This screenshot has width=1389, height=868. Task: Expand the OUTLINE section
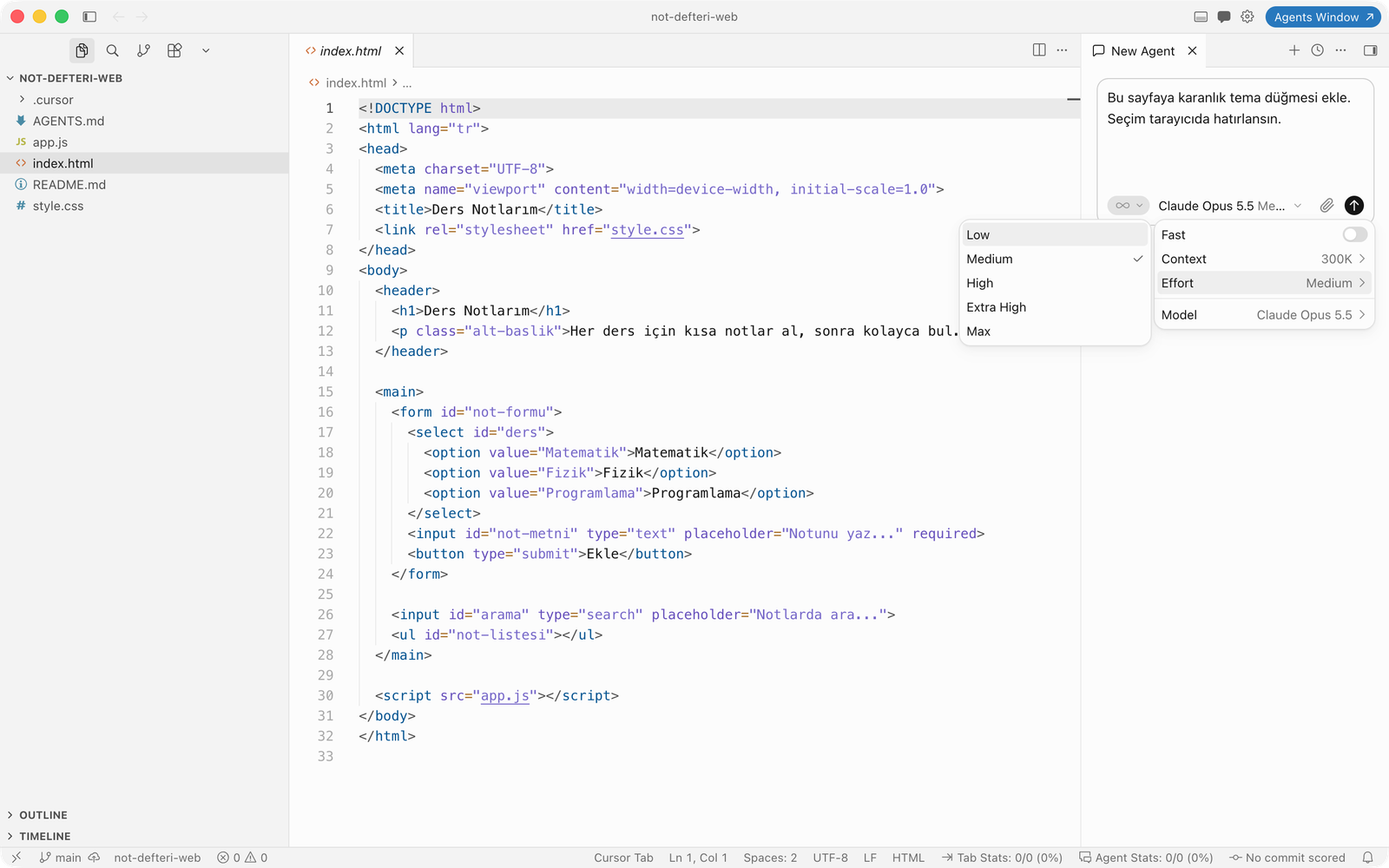point(144,815)
